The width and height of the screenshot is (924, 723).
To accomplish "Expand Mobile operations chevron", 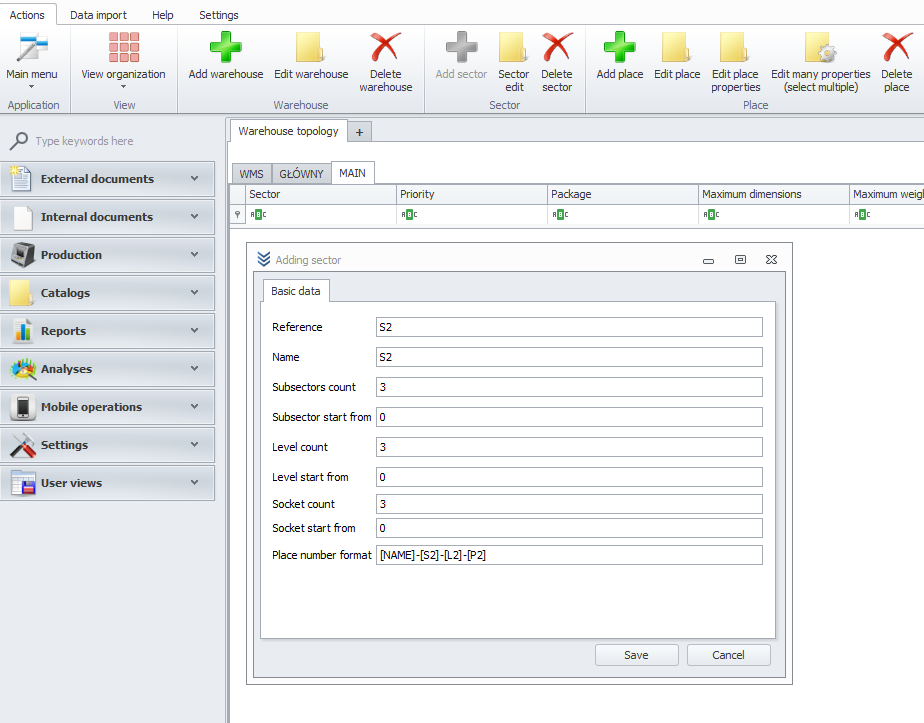I will click(x=194, y=407).
